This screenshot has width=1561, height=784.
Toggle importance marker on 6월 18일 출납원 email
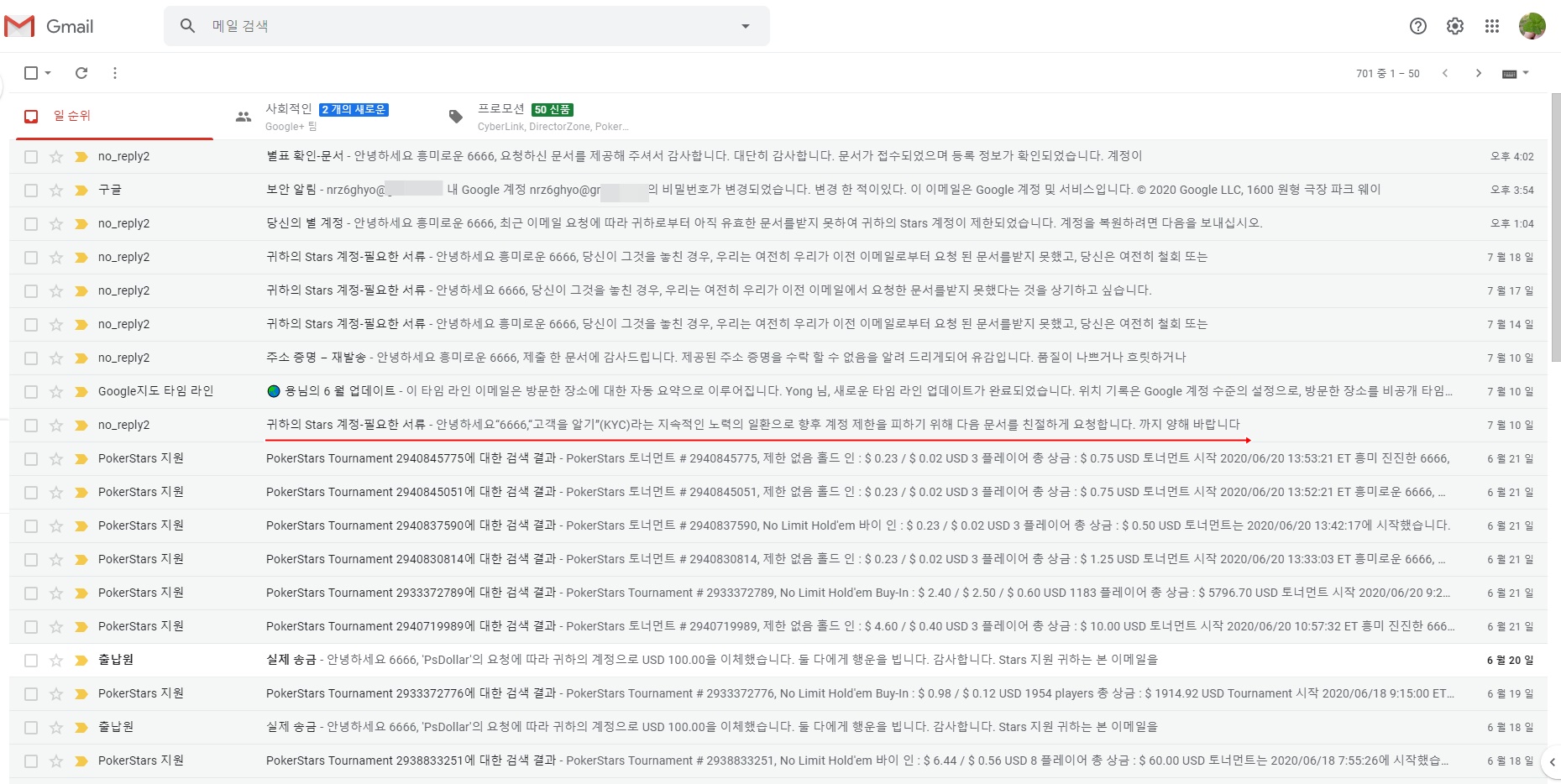[x=81, y=727]
